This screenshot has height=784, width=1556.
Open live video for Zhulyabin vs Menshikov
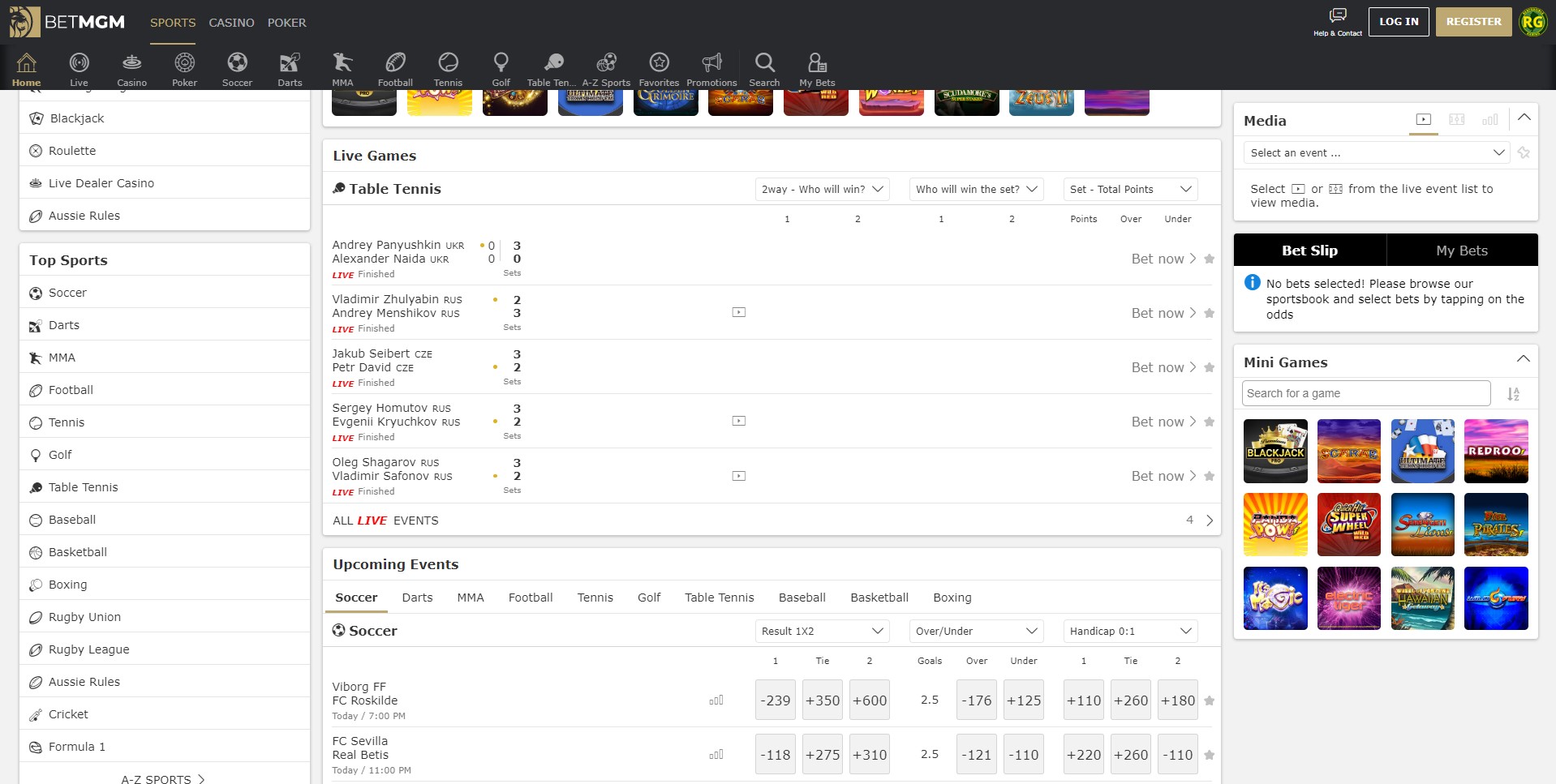pyautogui.click(x=738, y=312)
